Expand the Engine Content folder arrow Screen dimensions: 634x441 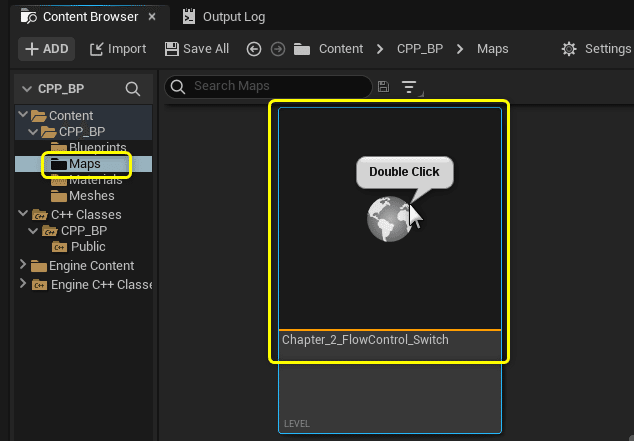pyautogui.click(x=23, y=265)
